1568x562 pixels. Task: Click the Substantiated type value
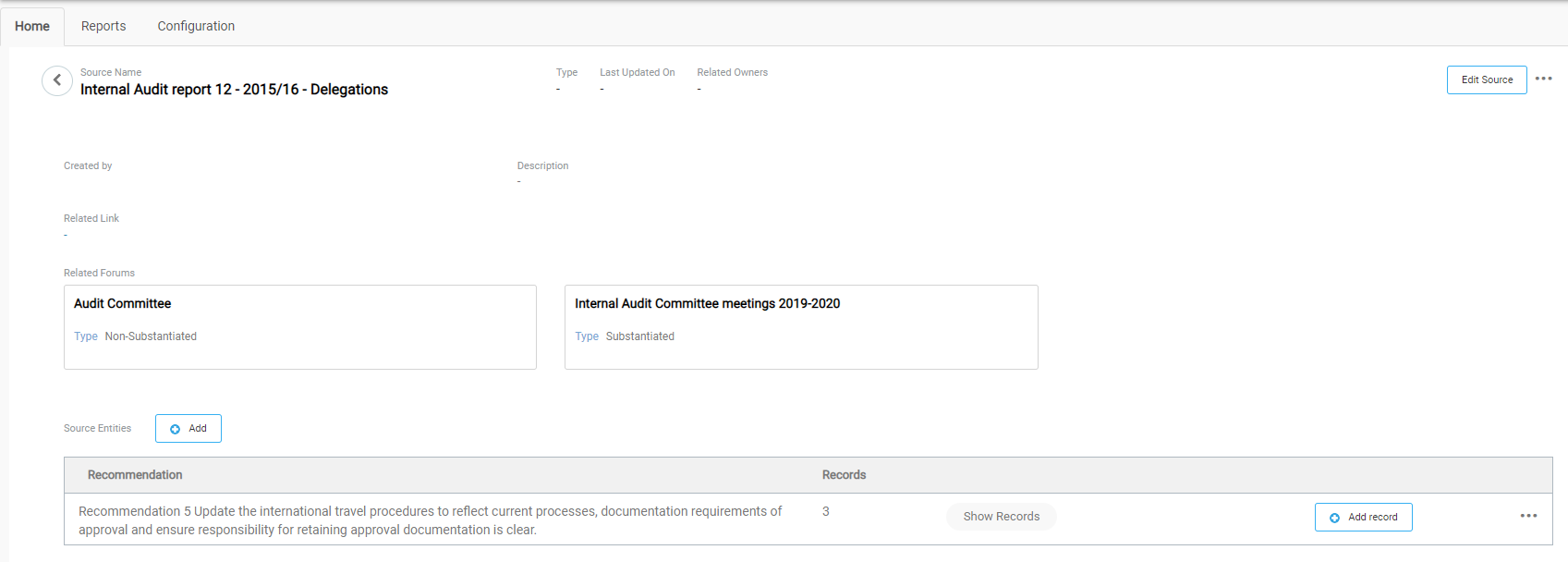click(639, 336)
